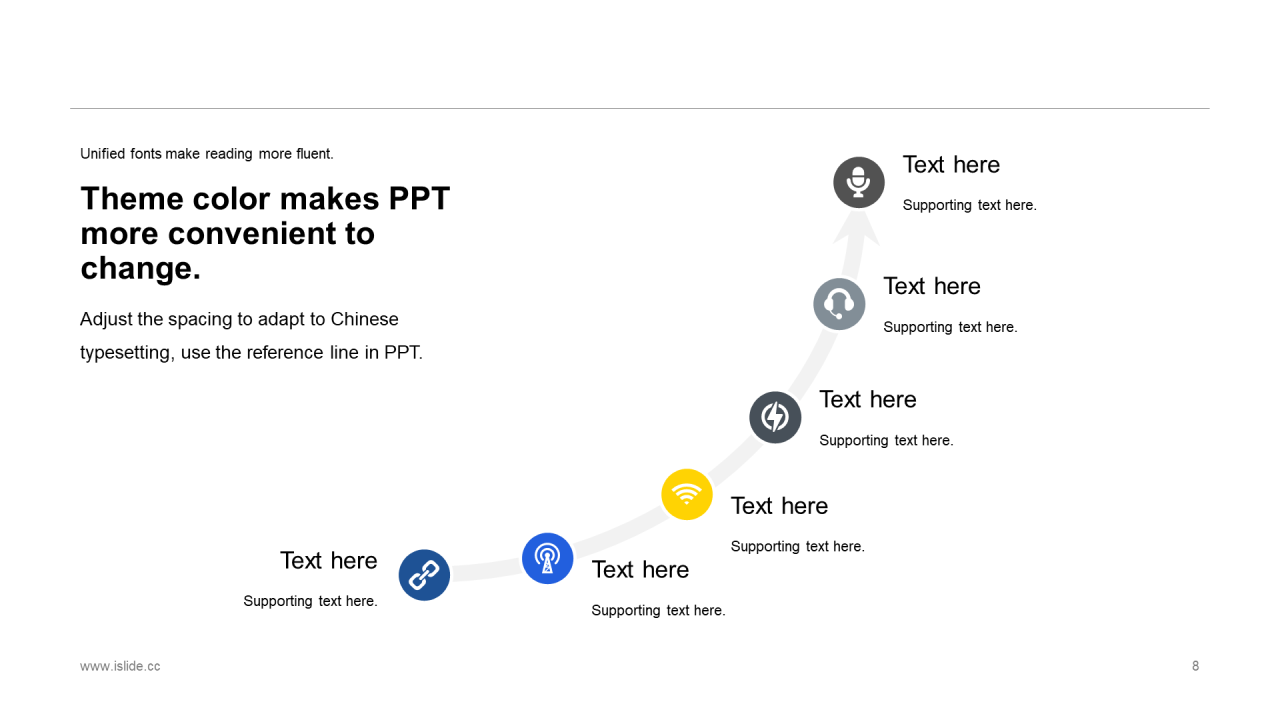1280x720 pixels.
Task: Click the yellow Wi-Fi signal icon
Action: [x=687, y=494]
